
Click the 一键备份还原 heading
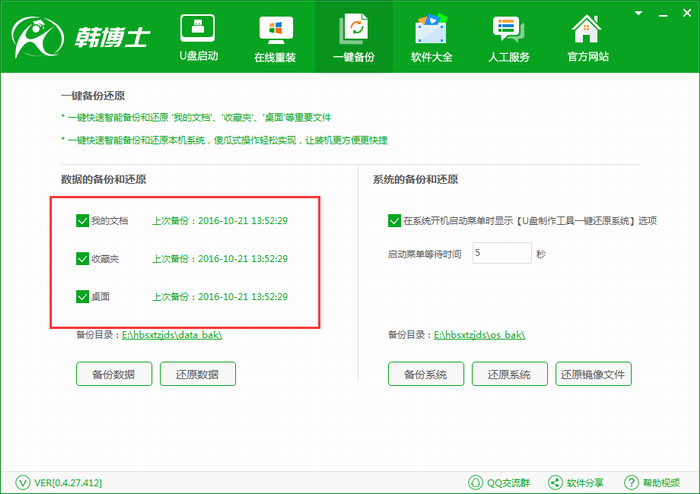point(93,95)
